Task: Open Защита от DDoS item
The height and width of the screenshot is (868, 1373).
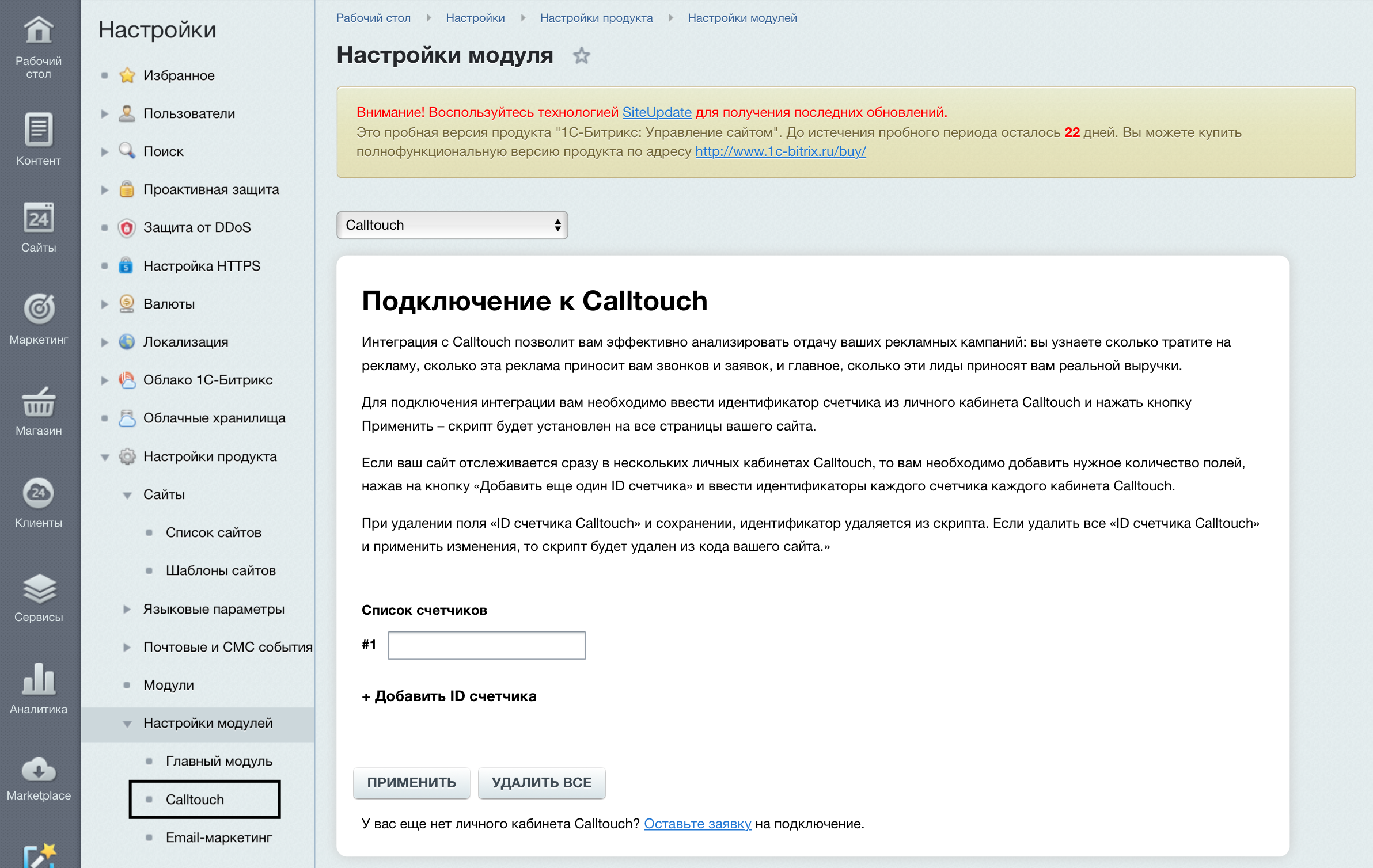Action: point(197,227)
